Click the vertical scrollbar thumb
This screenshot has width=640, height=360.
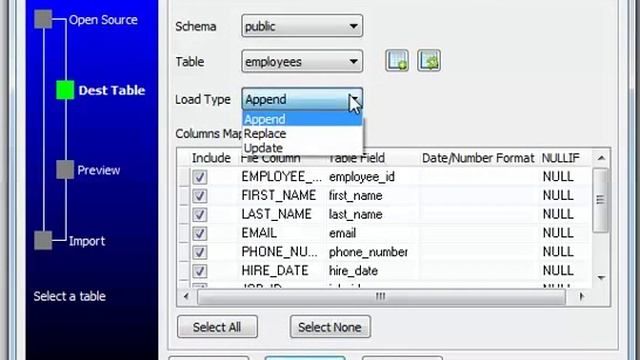[600, 200]
